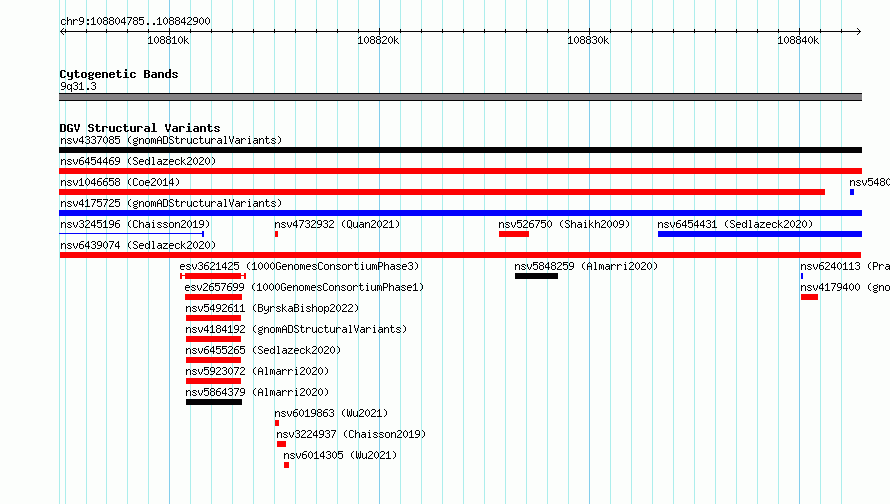Screen dimensions: 890x504
Task: Click the blue bar under nsv4175725
Action: [x=460, y=213]
